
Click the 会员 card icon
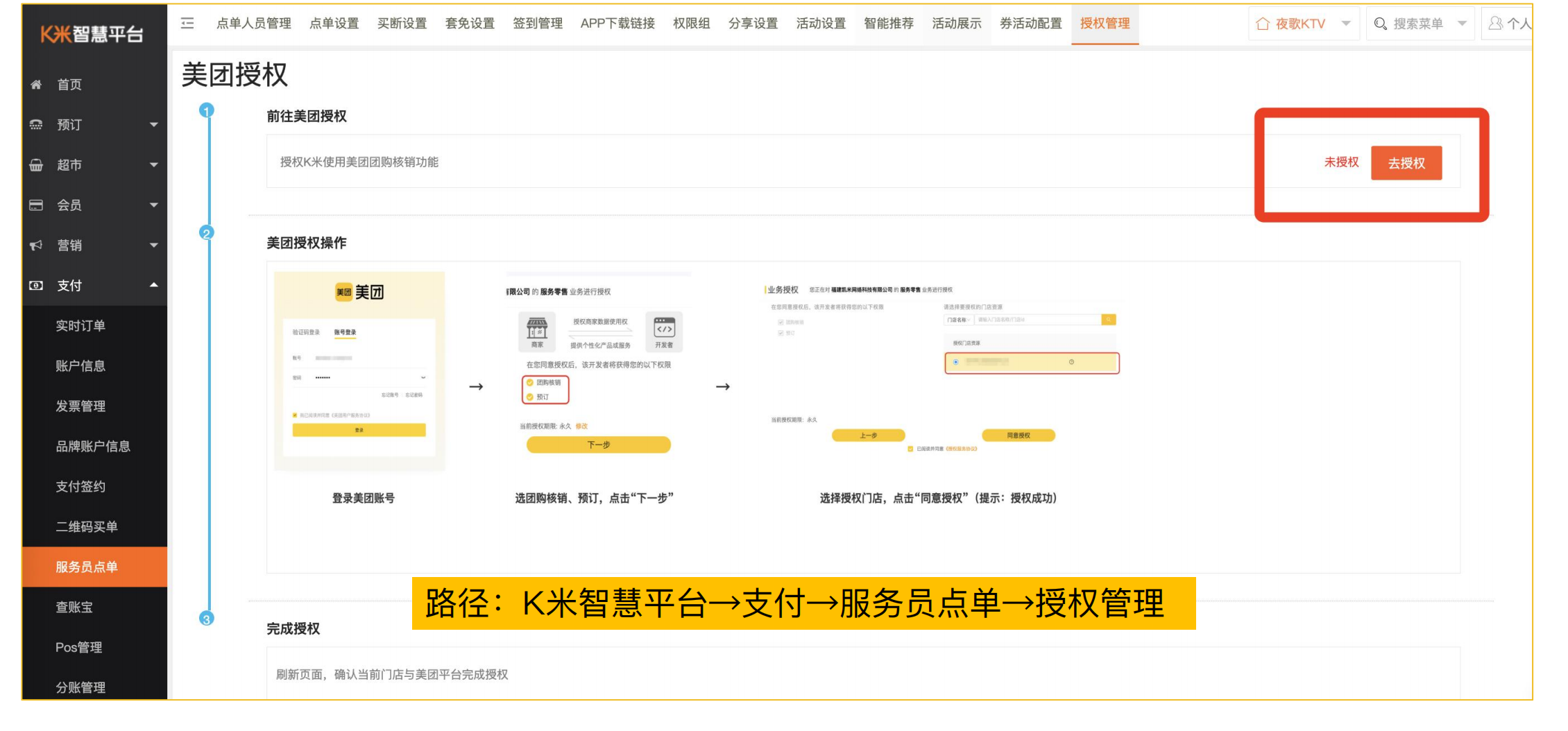36,205
